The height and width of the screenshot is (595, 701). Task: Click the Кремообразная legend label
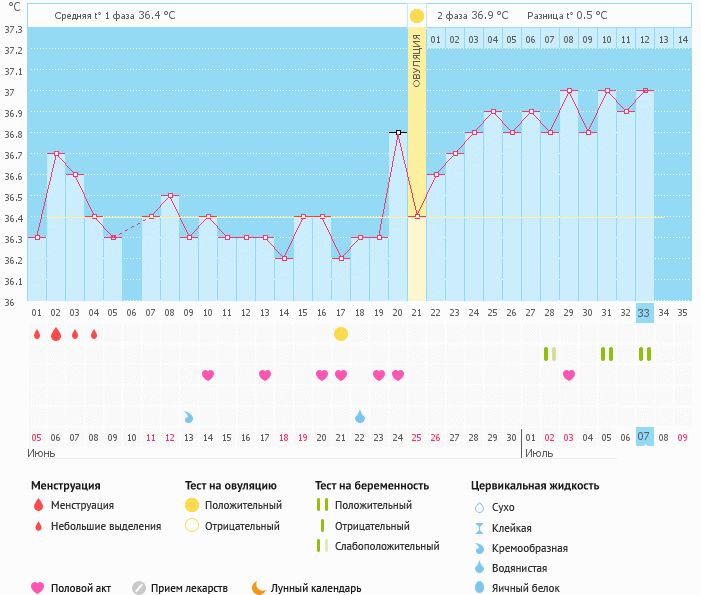click(x=530, y=549)
